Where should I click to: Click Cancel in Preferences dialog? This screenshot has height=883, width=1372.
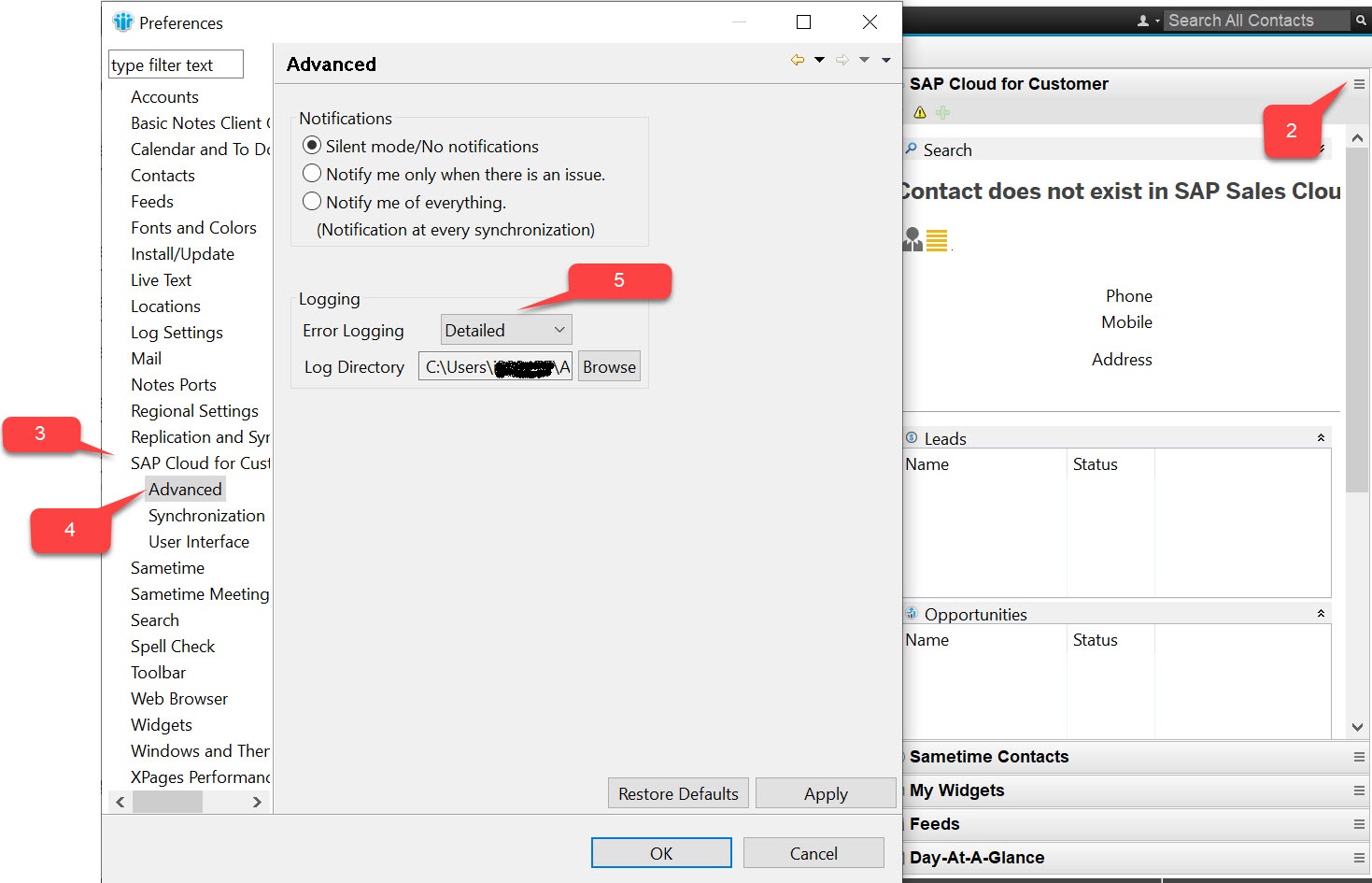[813, 853]
